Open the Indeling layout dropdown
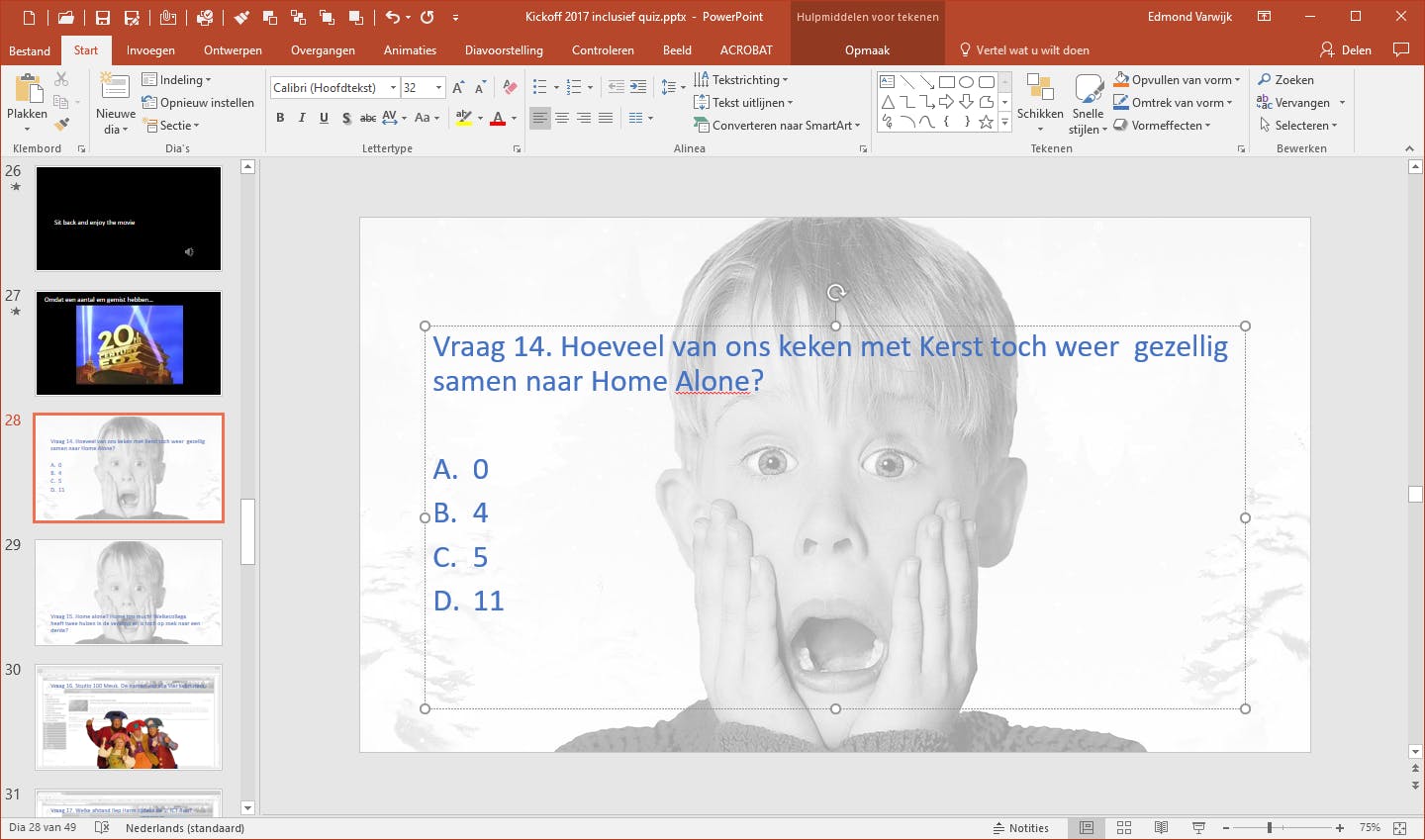This screenshot has height=840, width=1425. [176, 80]
